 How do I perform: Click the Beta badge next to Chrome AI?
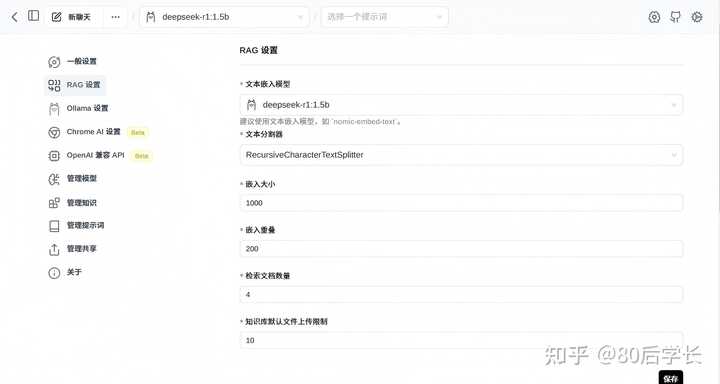138,133
